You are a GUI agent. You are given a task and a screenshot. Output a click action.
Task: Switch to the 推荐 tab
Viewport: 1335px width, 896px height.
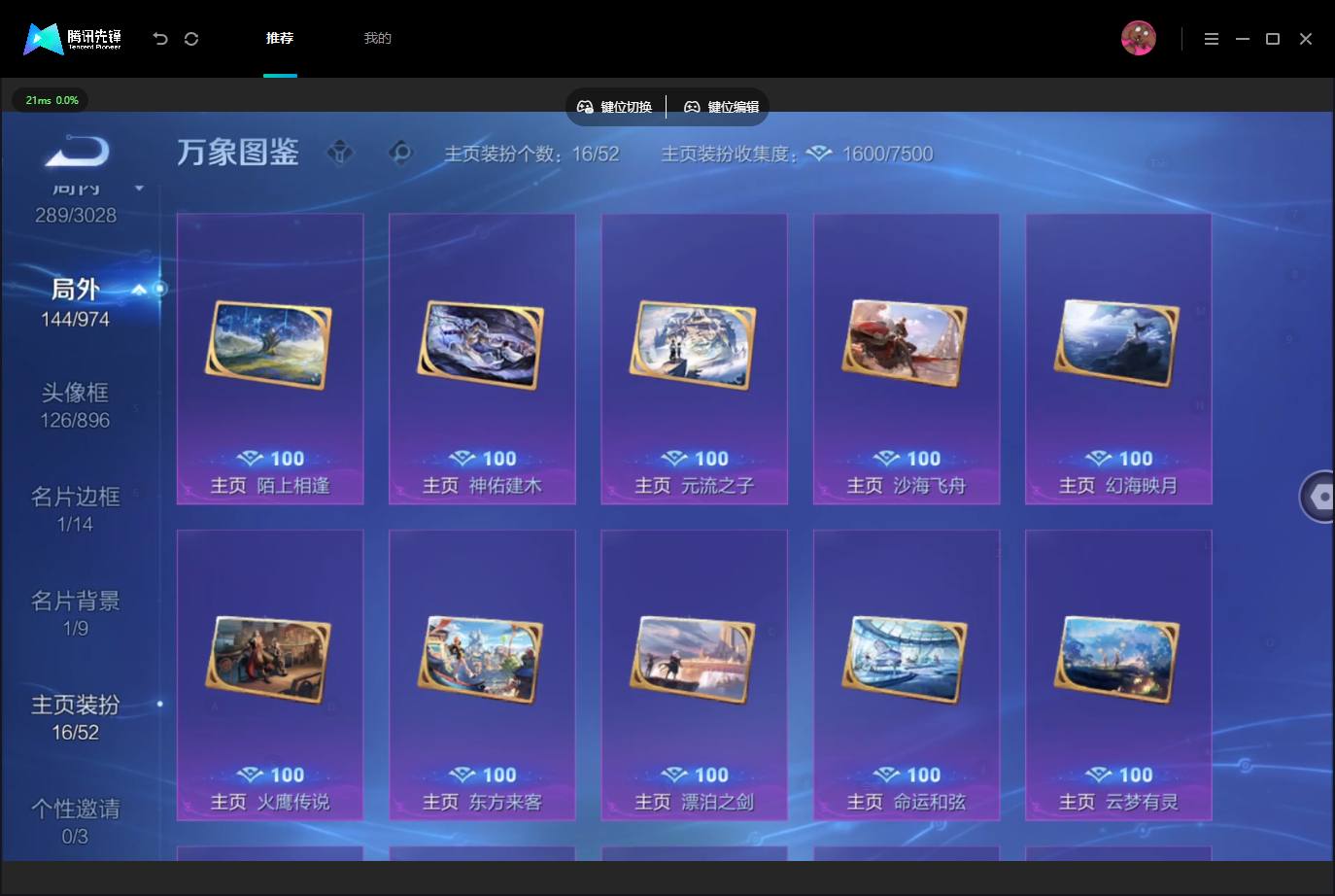[x=280, y=38]
